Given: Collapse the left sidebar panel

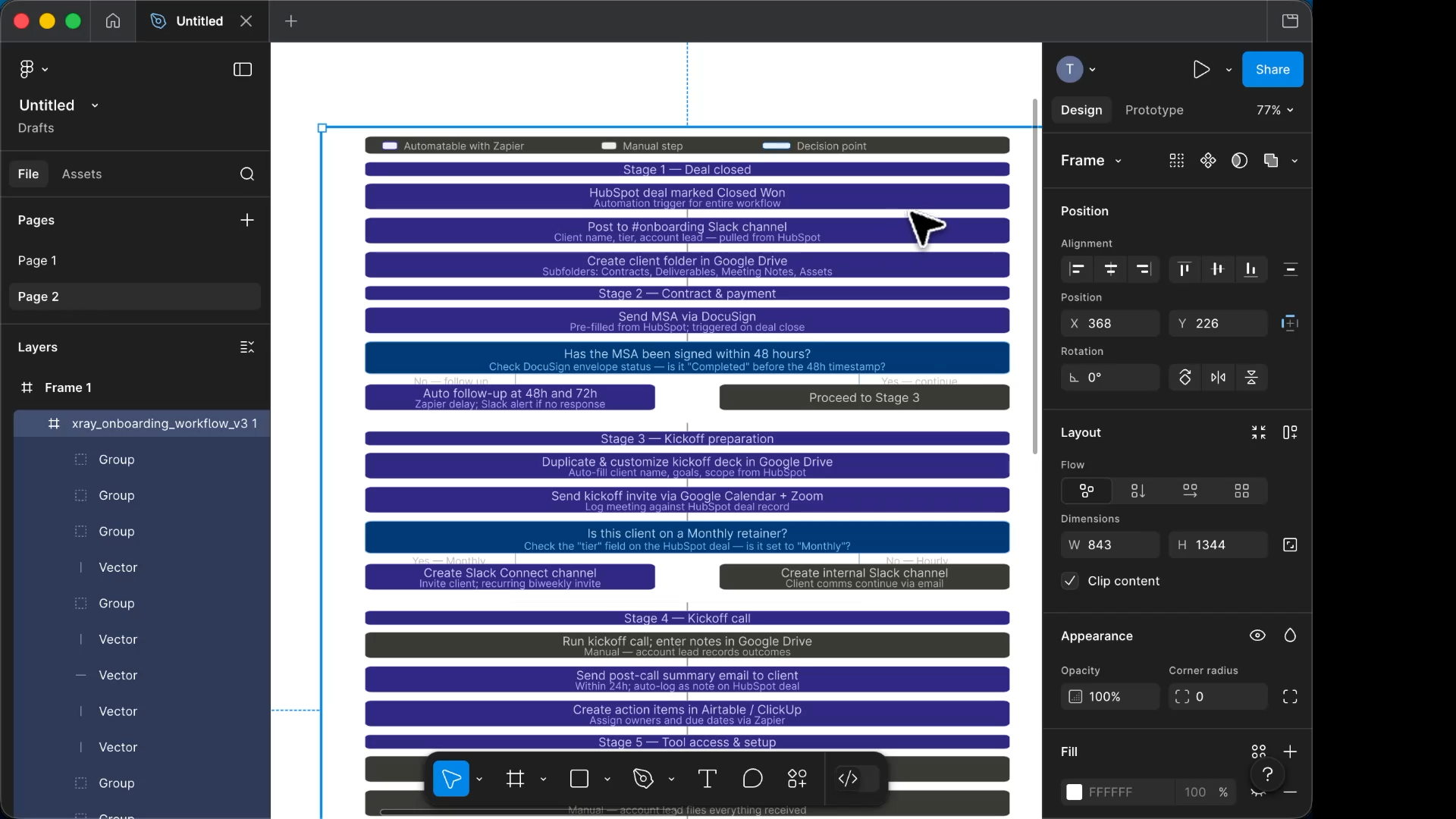Looking at the screenshot, I should point(242,69).
